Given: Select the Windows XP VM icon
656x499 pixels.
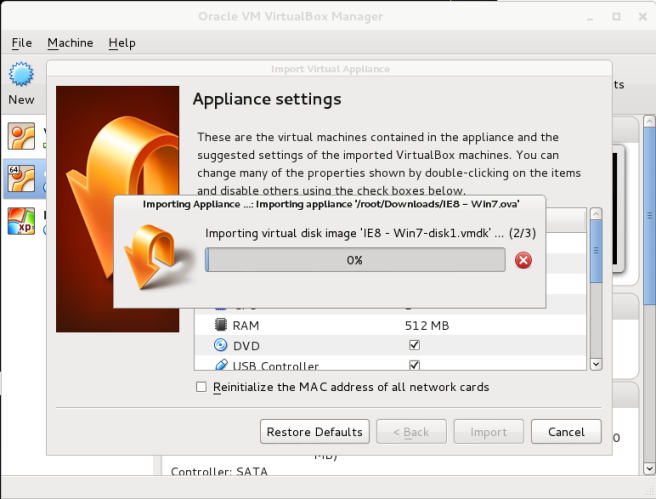Looking at the screenshot, I should (x=21, y=218).
